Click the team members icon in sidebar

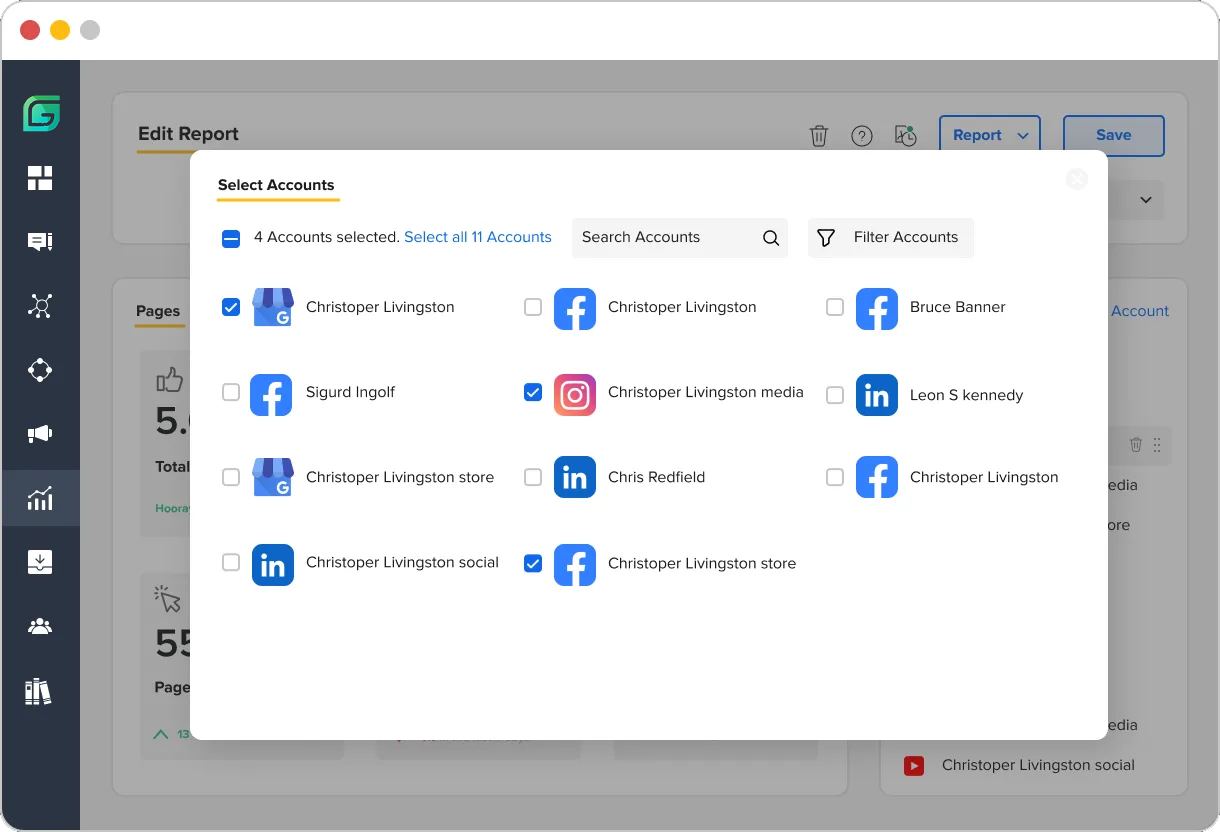40,627
